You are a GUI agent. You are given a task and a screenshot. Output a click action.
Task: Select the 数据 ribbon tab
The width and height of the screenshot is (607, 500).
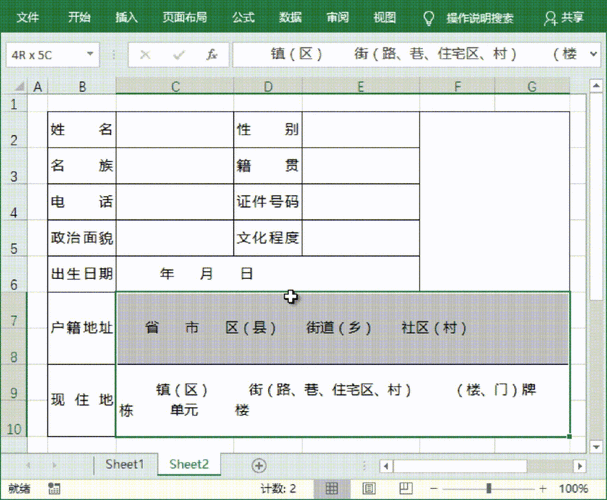290,17
